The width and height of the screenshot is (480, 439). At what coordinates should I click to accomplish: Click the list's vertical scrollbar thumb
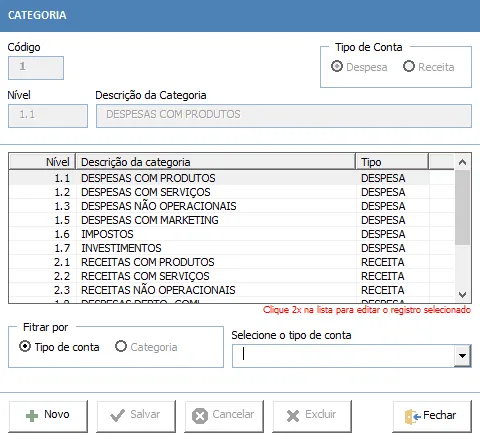click(x=462, y=207)
